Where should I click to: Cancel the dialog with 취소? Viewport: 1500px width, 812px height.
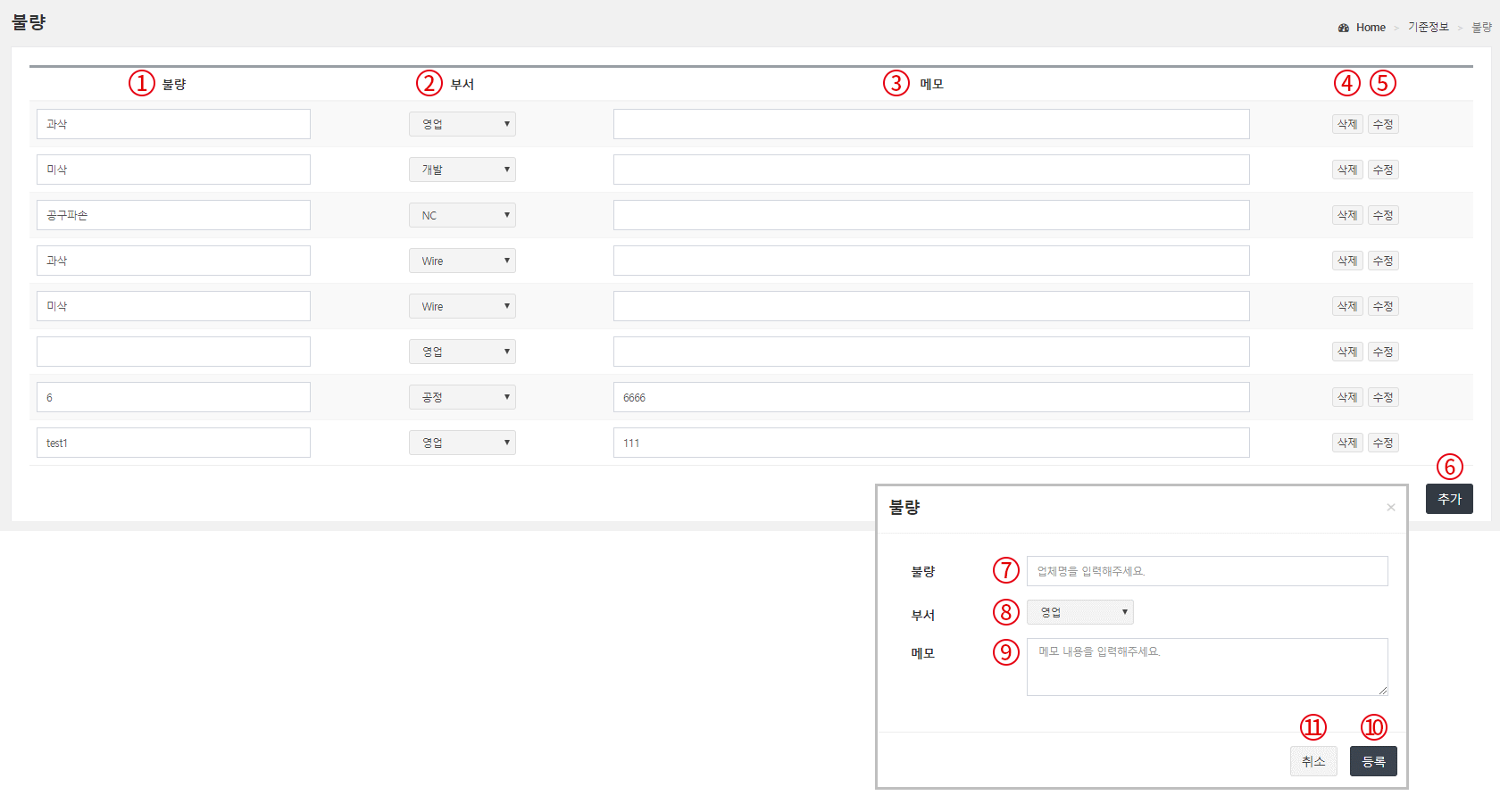[1312, 761]
